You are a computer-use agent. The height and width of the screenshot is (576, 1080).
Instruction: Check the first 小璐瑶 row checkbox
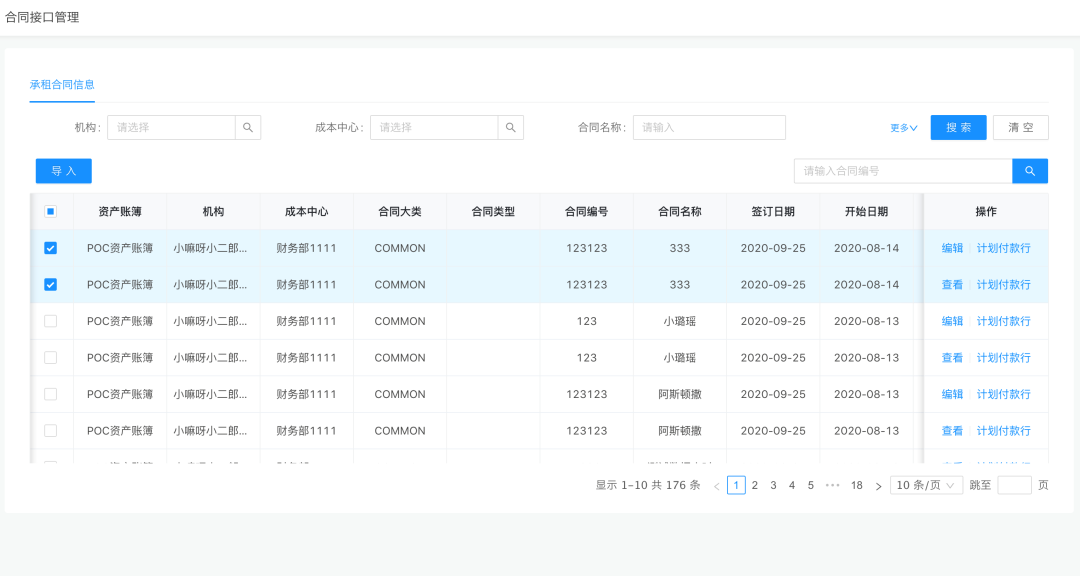[51, 321]
